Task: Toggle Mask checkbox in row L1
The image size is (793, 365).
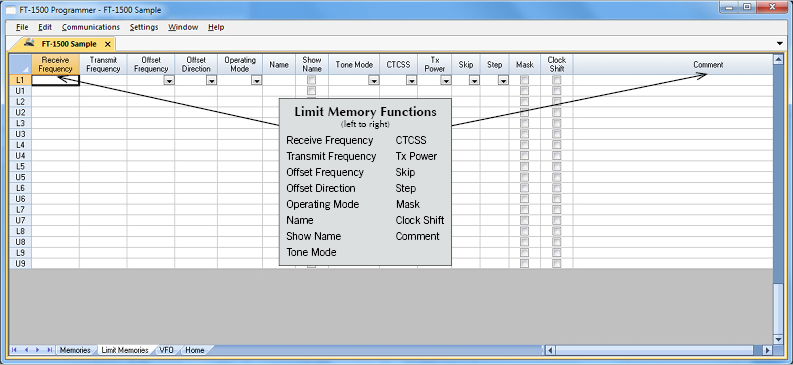Action: coord(524,80)
